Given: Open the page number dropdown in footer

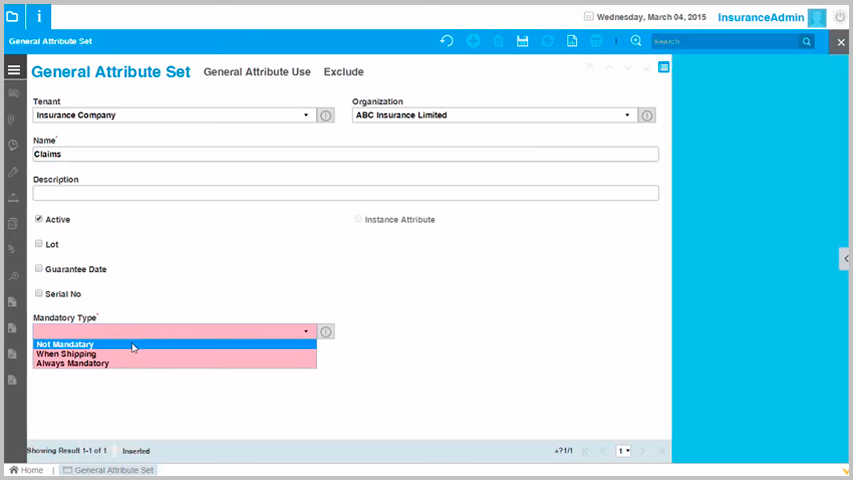Looking at the screenshot, I should point(623,451).
